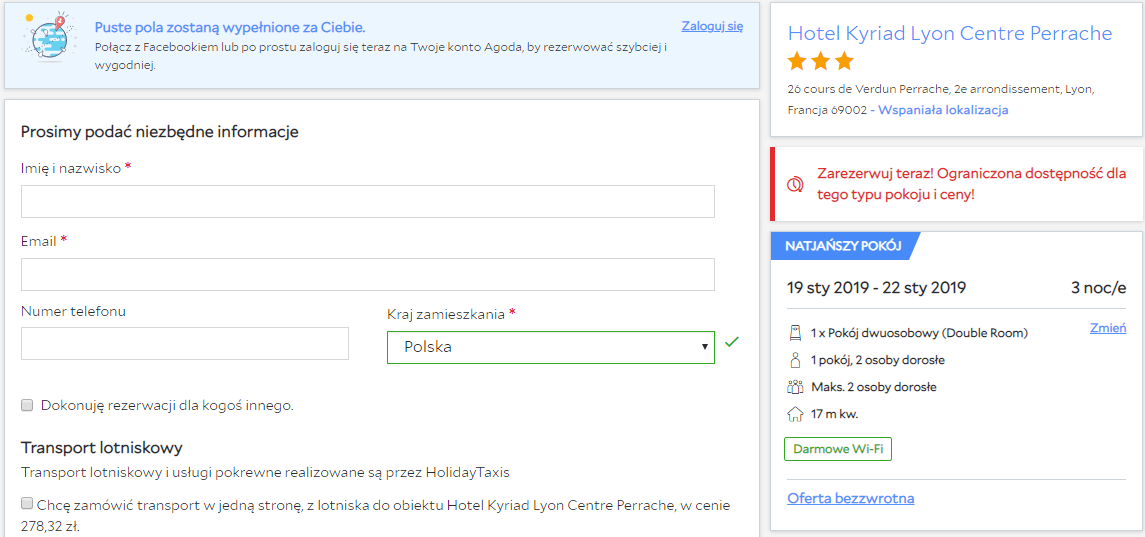Click the bed icon beside Pokój dwuosobowy
This screenshot has width=1145, height=537.
(x=795, y=333)
